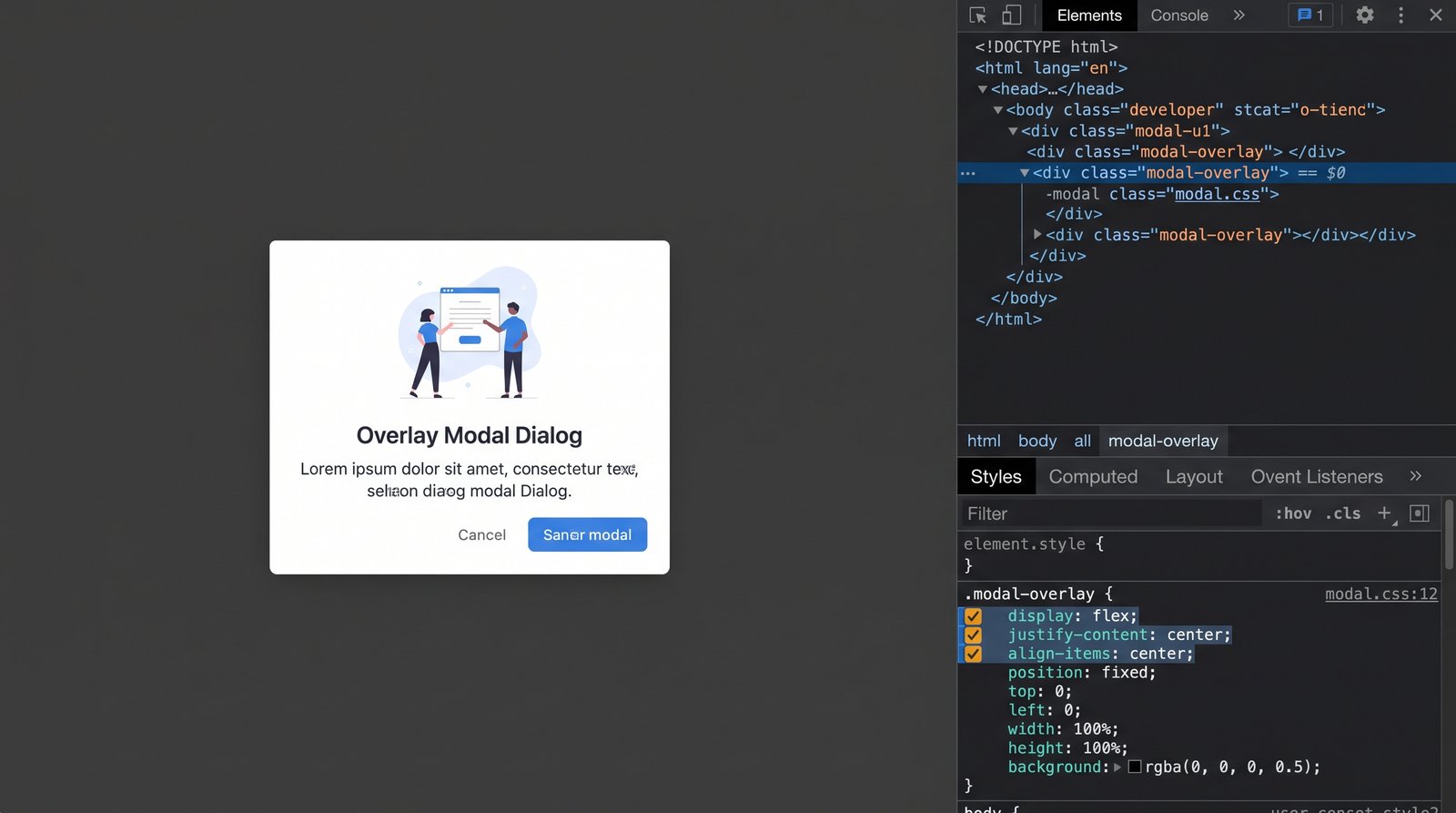Viewport: 1456px width, 813px height.
Task: Focus the Filter styles input
Action: (1111, 513)
